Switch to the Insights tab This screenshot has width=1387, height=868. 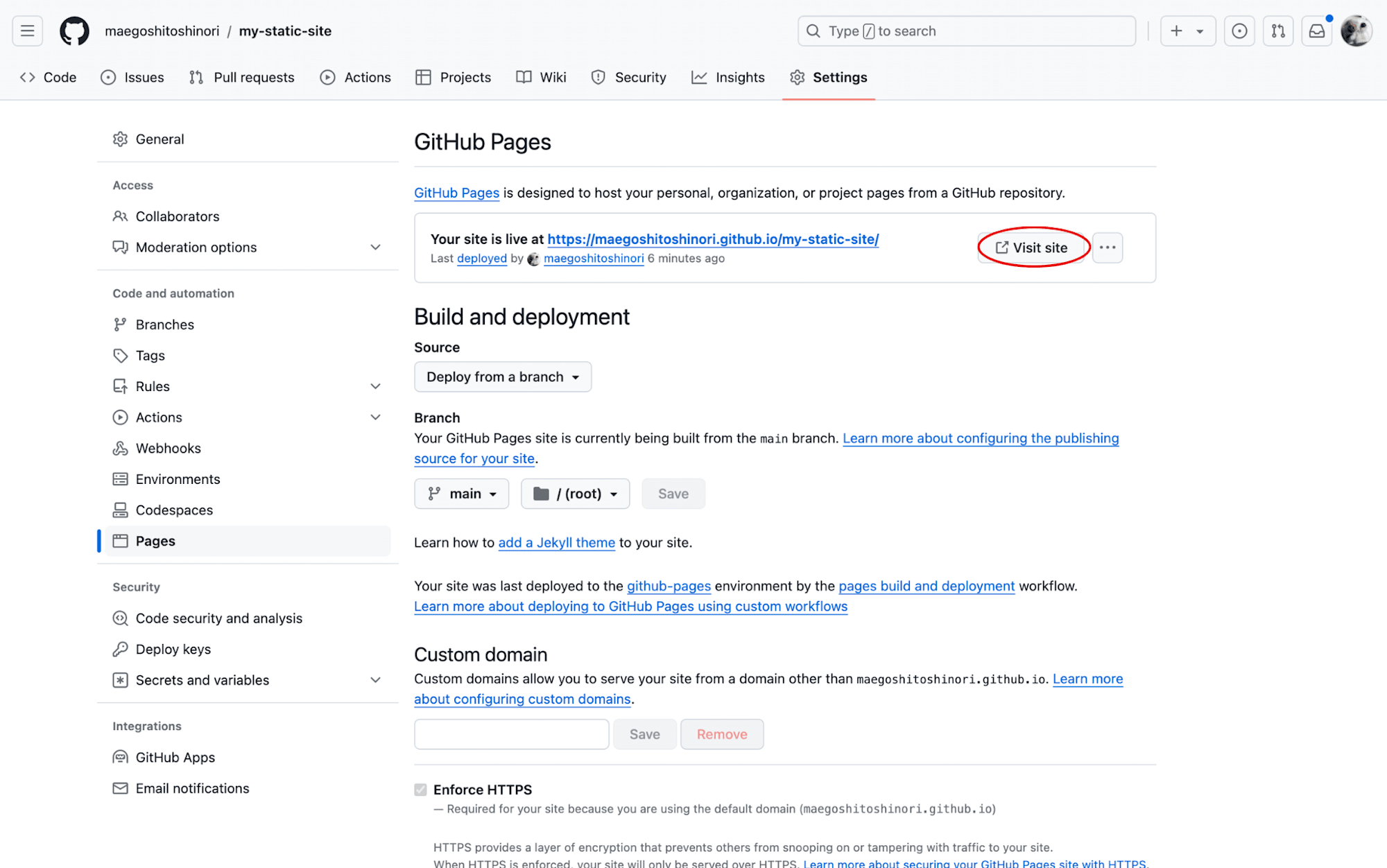(728, 78)
